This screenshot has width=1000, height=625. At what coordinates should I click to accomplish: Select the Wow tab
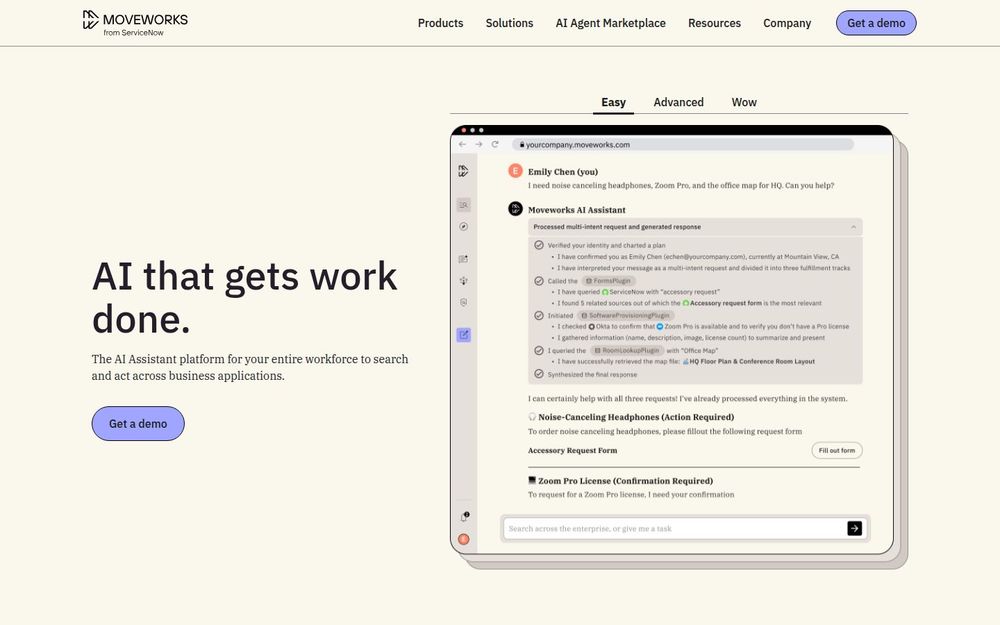[744, 102]
